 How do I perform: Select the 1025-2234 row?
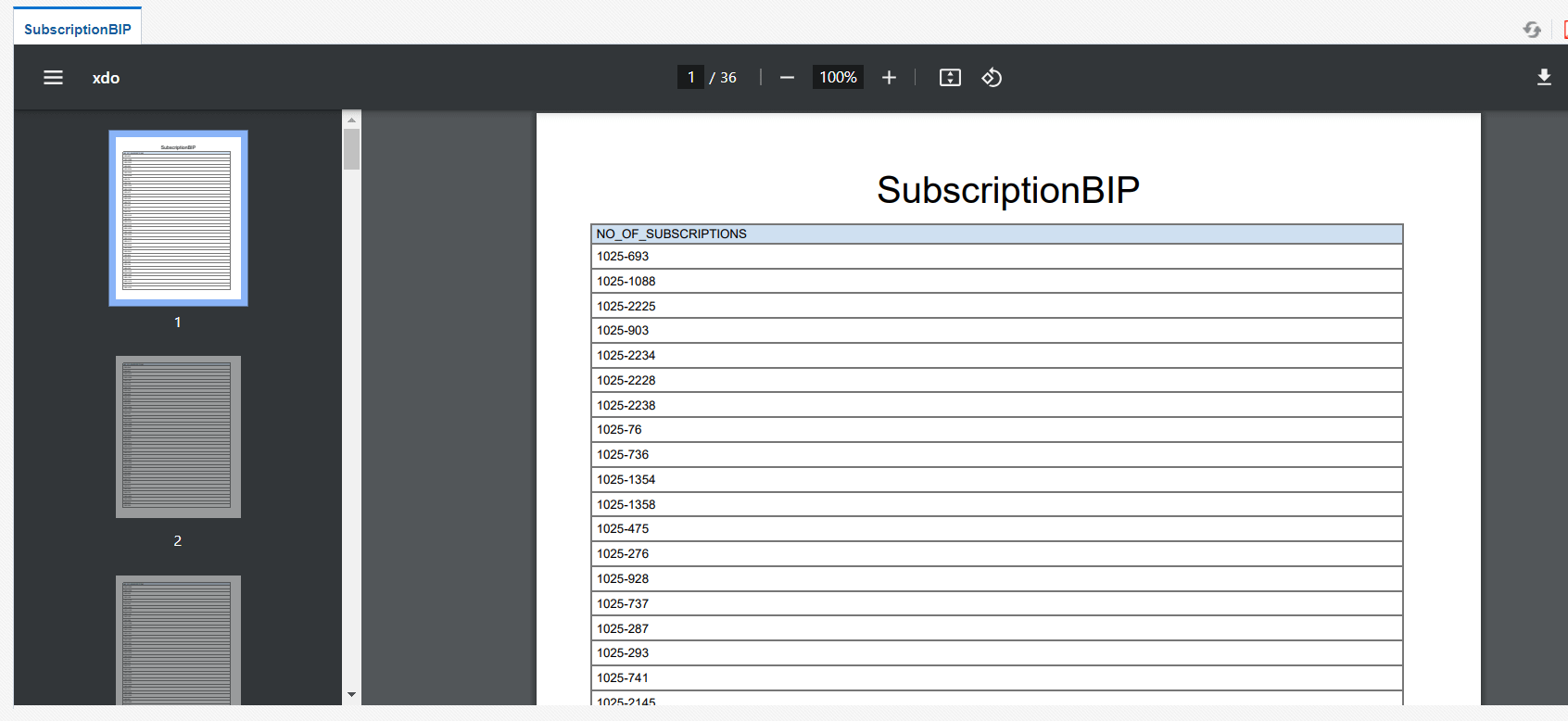coord(997,356)
